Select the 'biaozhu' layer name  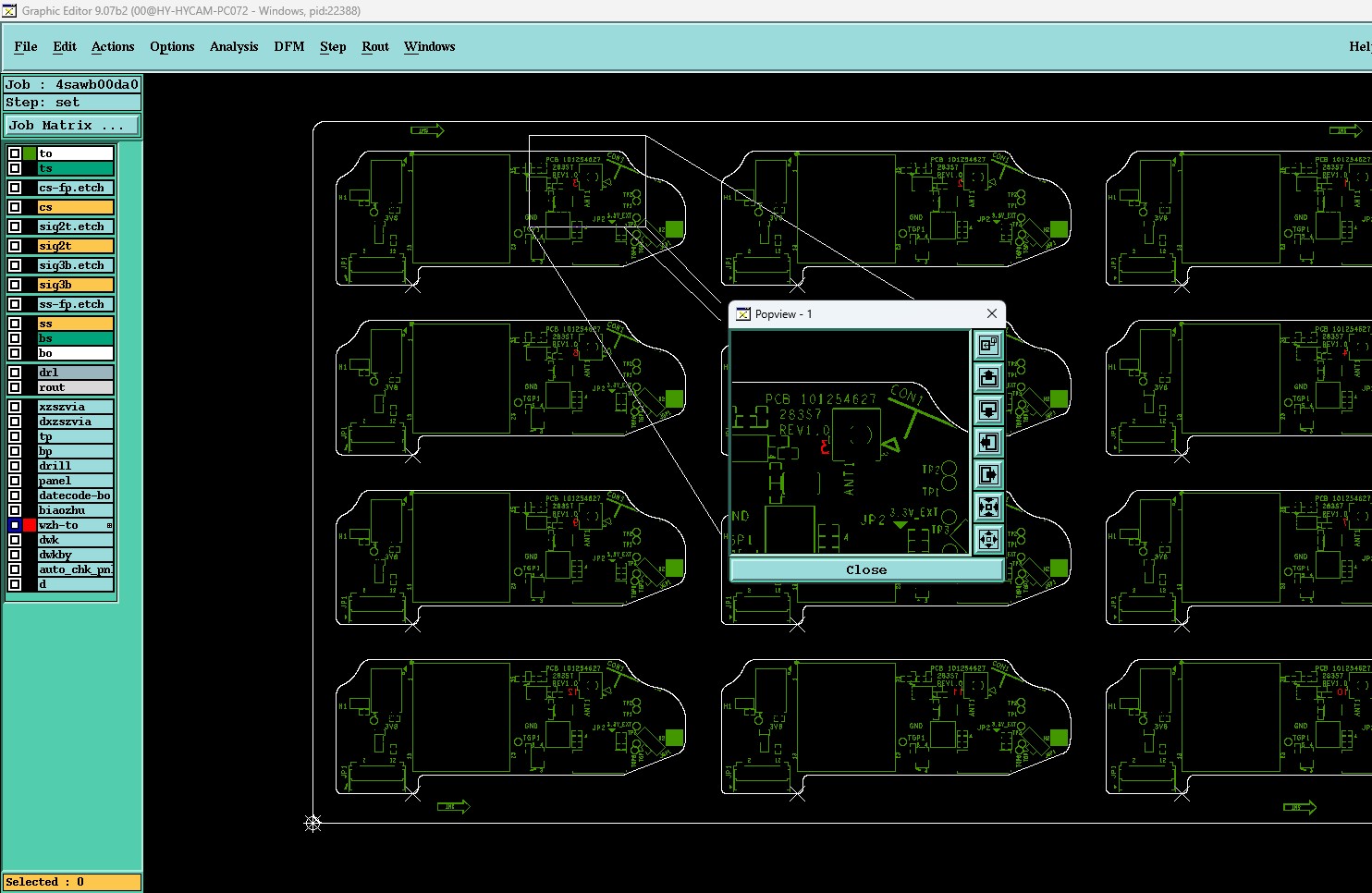coord(76,510)
